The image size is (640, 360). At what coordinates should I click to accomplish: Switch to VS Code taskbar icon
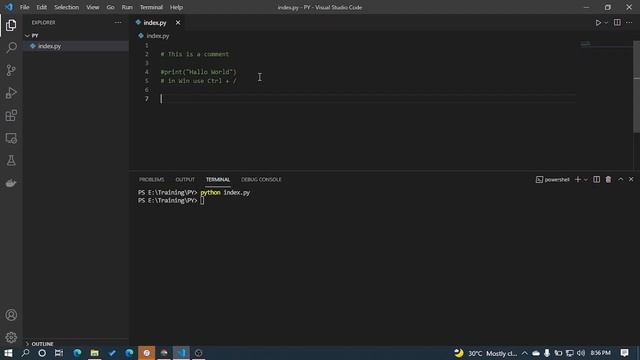pos(181,353)
